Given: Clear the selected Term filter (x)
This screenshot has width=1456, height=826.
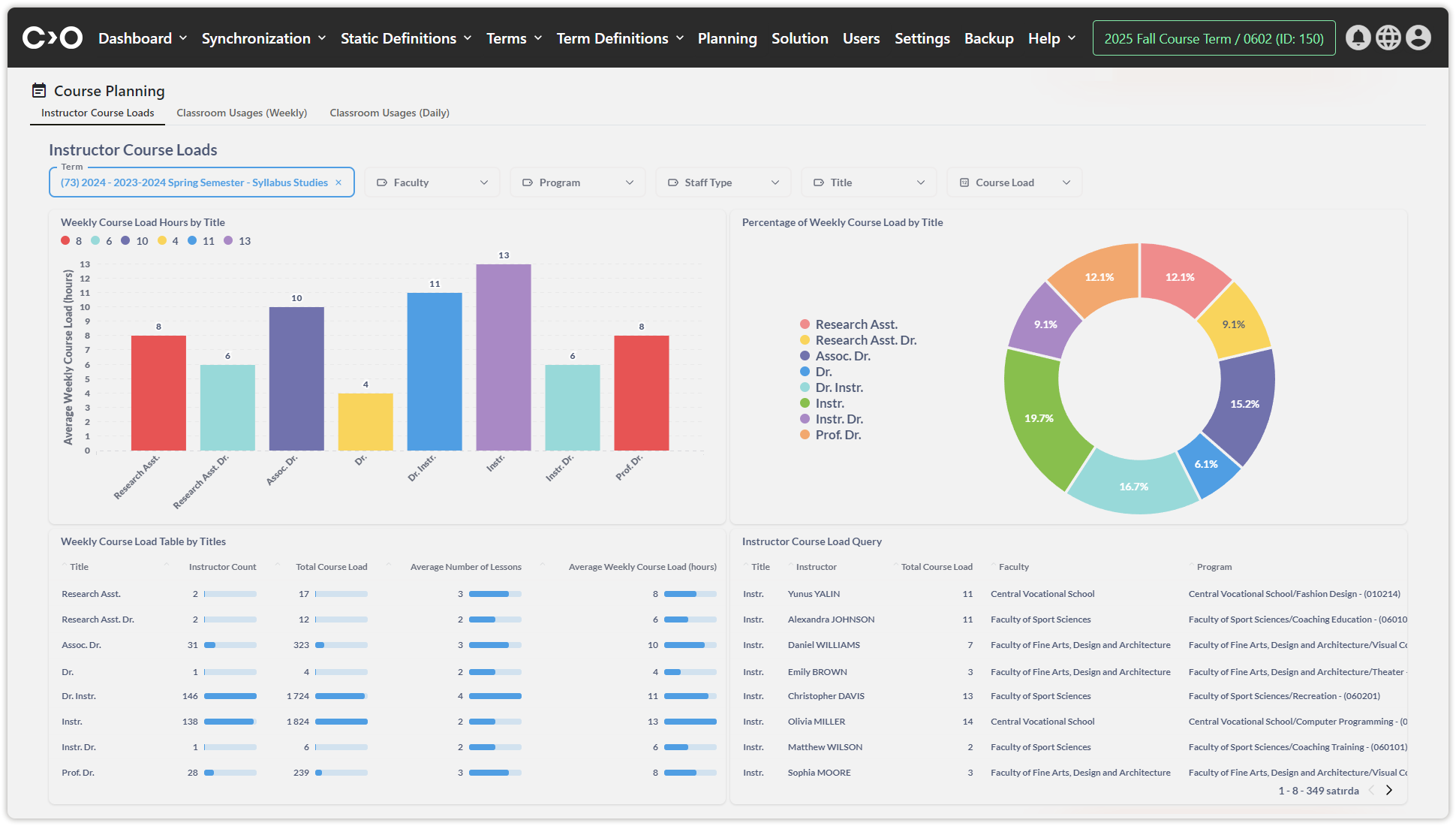Looking at the screenshot, I should point(338,182).
